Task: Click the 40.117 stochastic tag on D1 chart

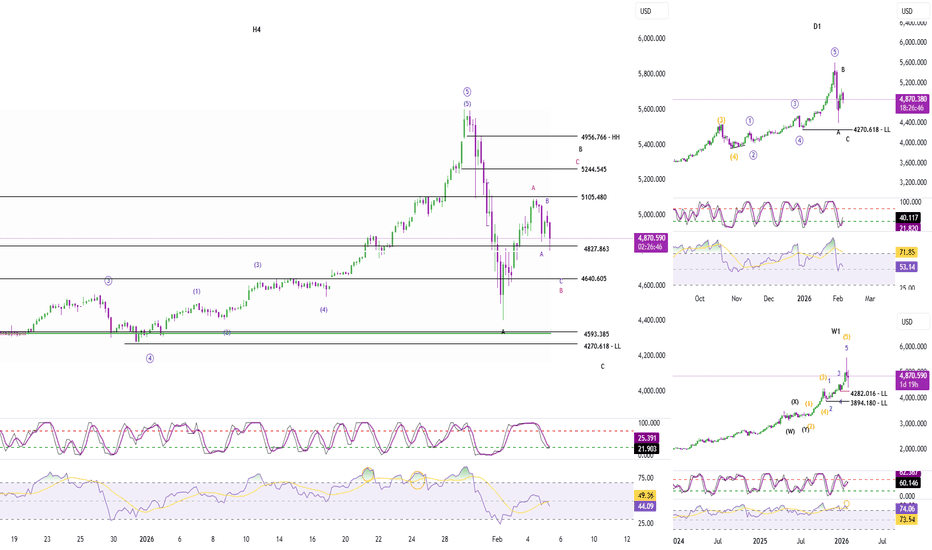Action: tap(909, 218)
